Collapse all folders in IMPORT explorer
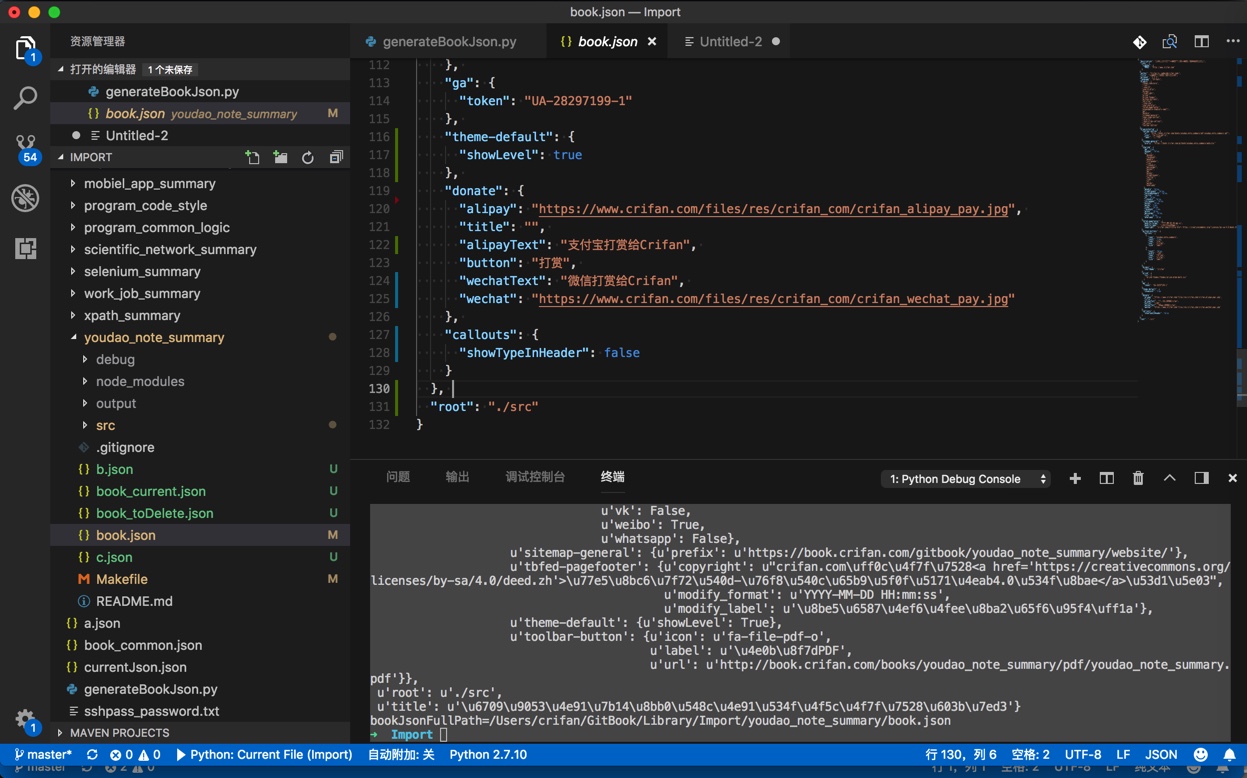 tap(336, 158)
